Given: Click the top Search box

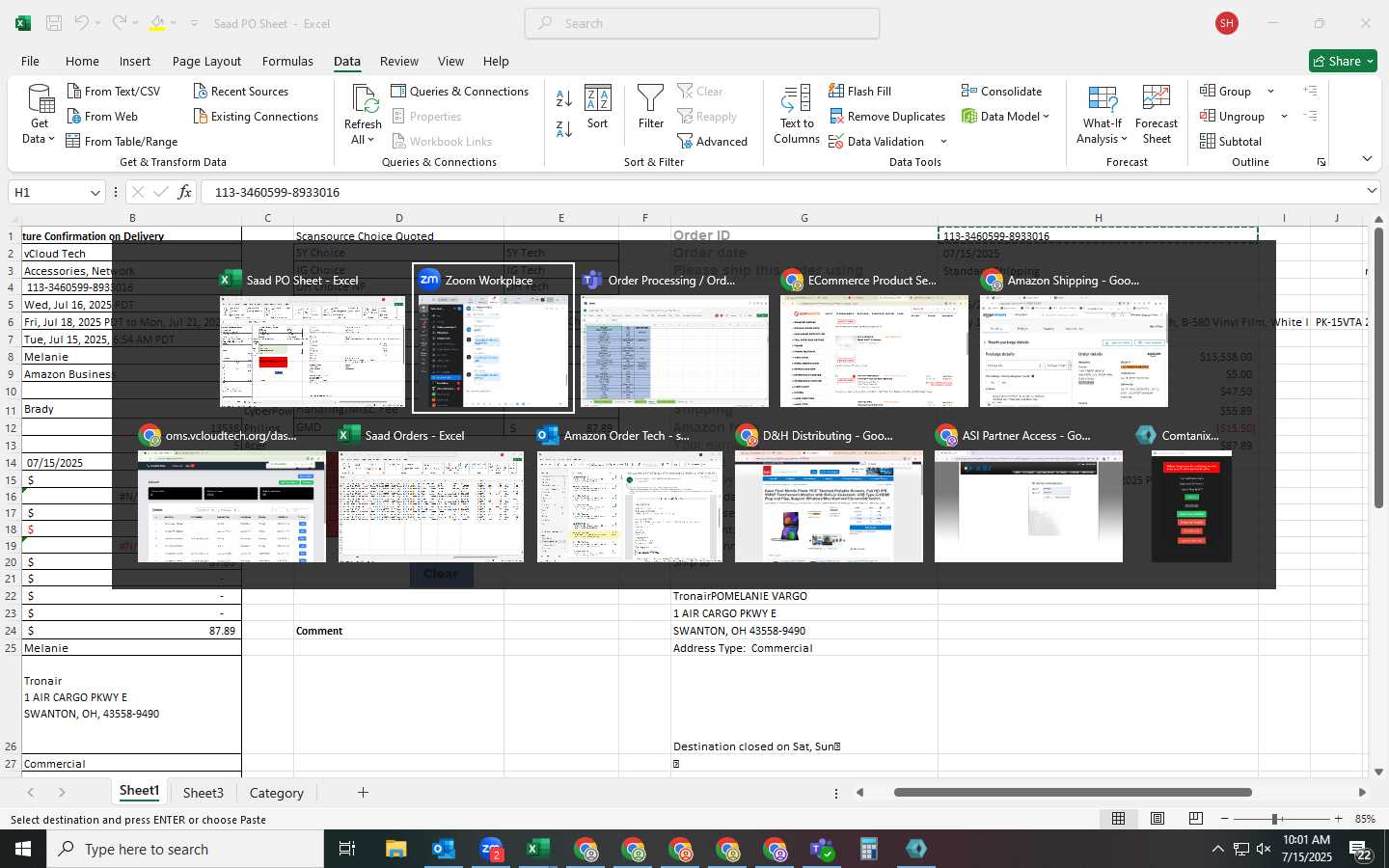Looking at the screenshot, I should 702,23.
